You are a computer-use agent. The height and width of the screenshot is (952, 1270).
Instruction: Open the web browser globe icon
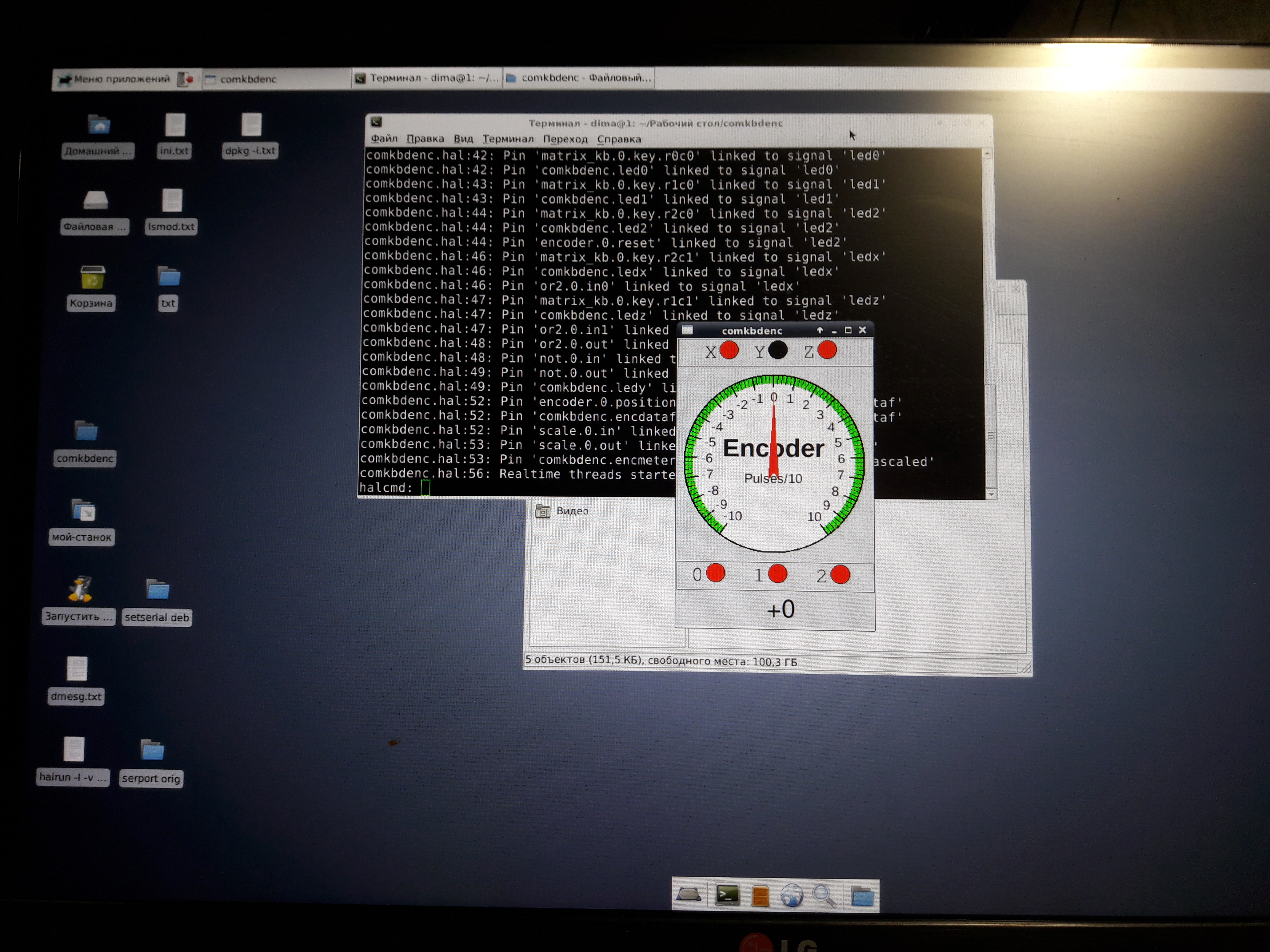pos(792,896)
